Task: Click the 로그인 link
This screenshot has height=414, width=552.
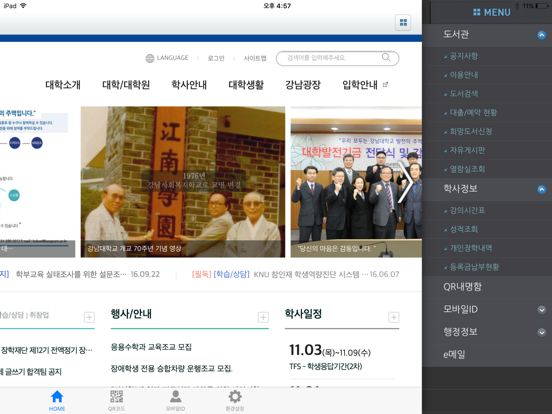Action: 216,58
